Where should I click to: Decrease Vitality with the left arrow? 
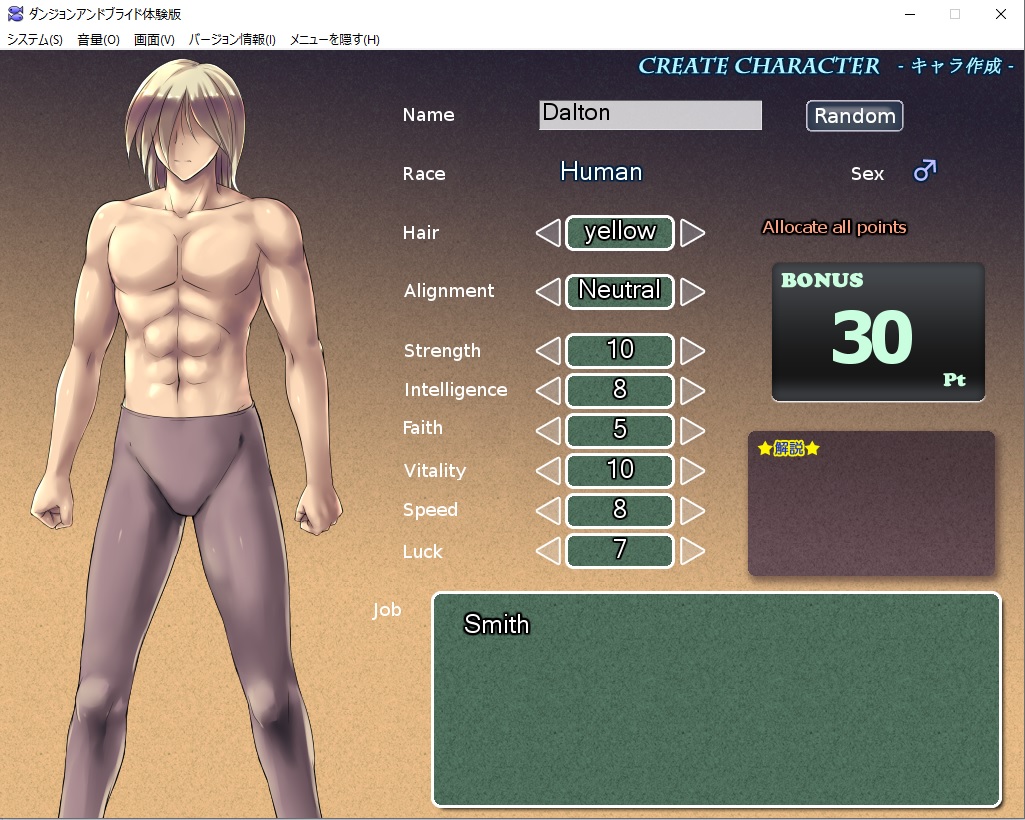pos(548,471)
